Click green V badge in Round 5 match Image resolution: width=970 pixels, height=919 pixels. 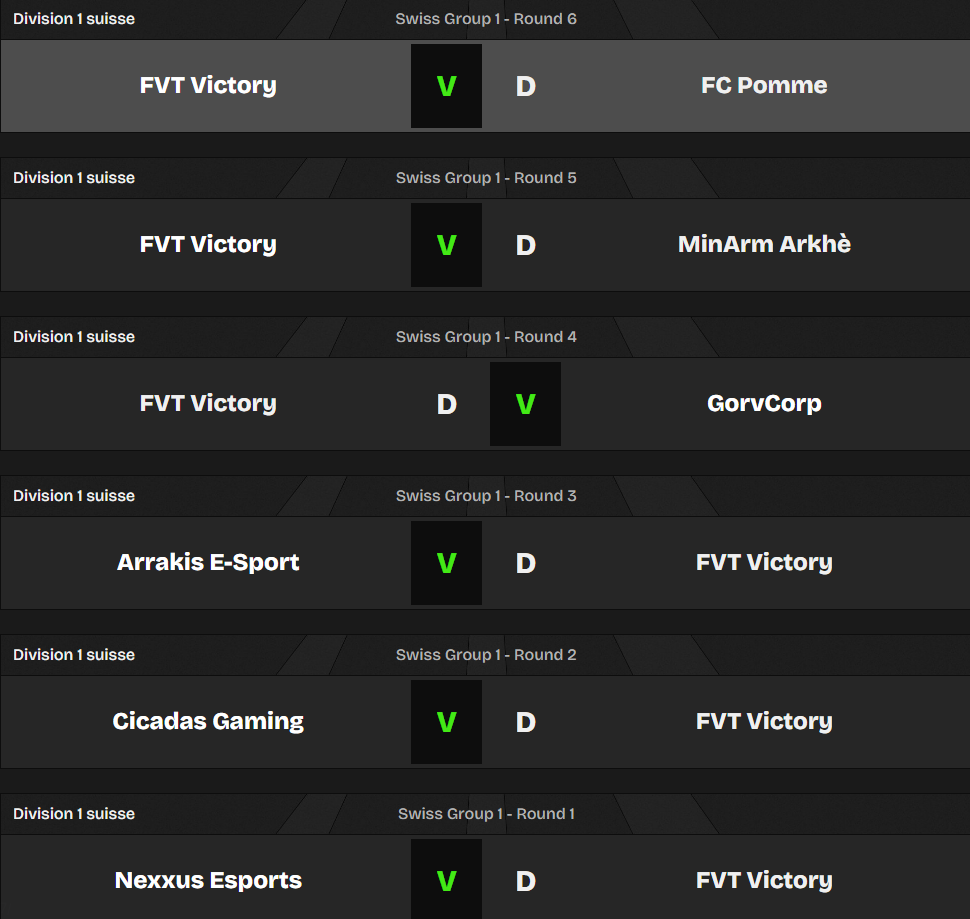pos(446,245)
